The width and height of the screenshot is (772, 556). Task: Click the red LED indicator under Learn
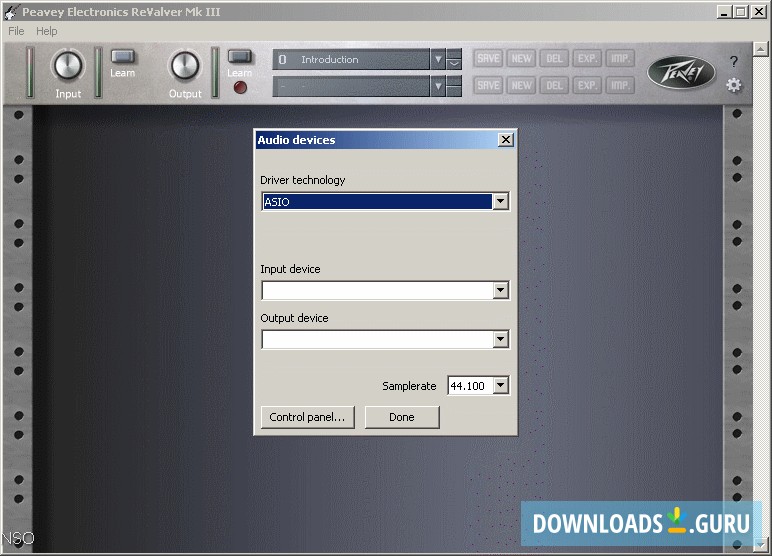pos(240,88)
